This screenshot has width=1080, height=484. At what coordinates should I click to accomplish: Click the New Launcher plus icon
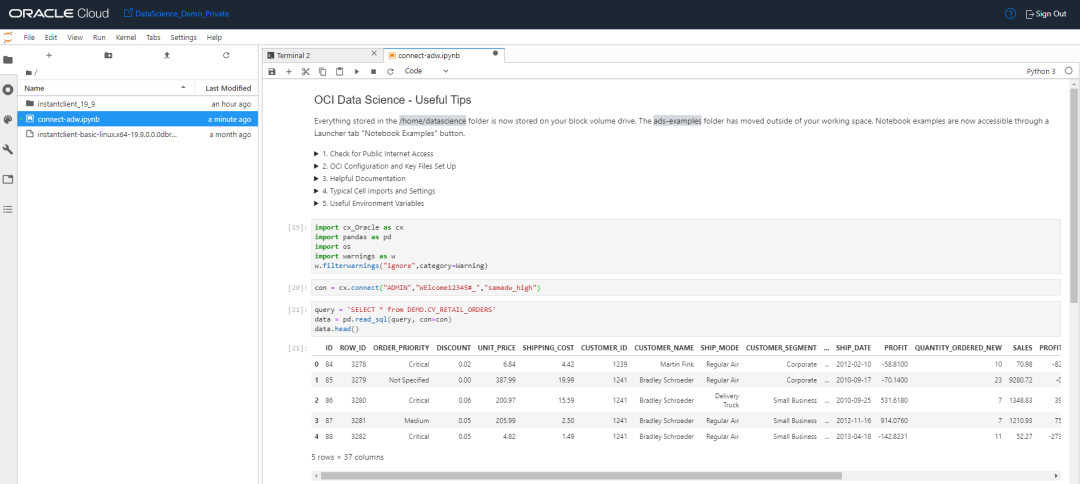click(49, 55)
